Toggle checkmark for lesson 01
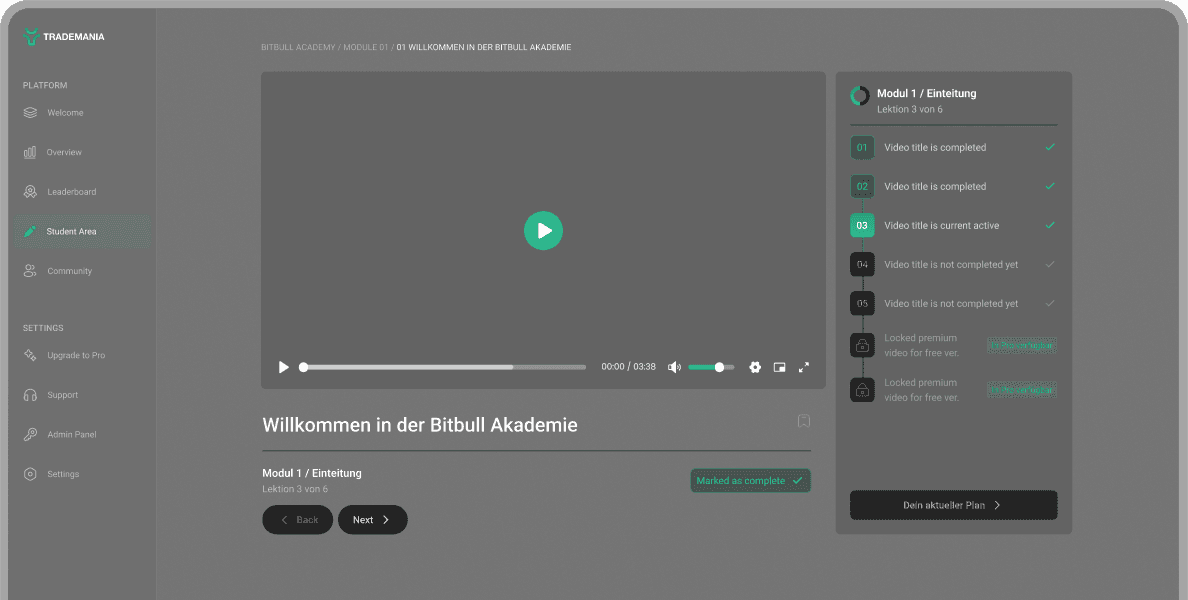 [1050, 147]
